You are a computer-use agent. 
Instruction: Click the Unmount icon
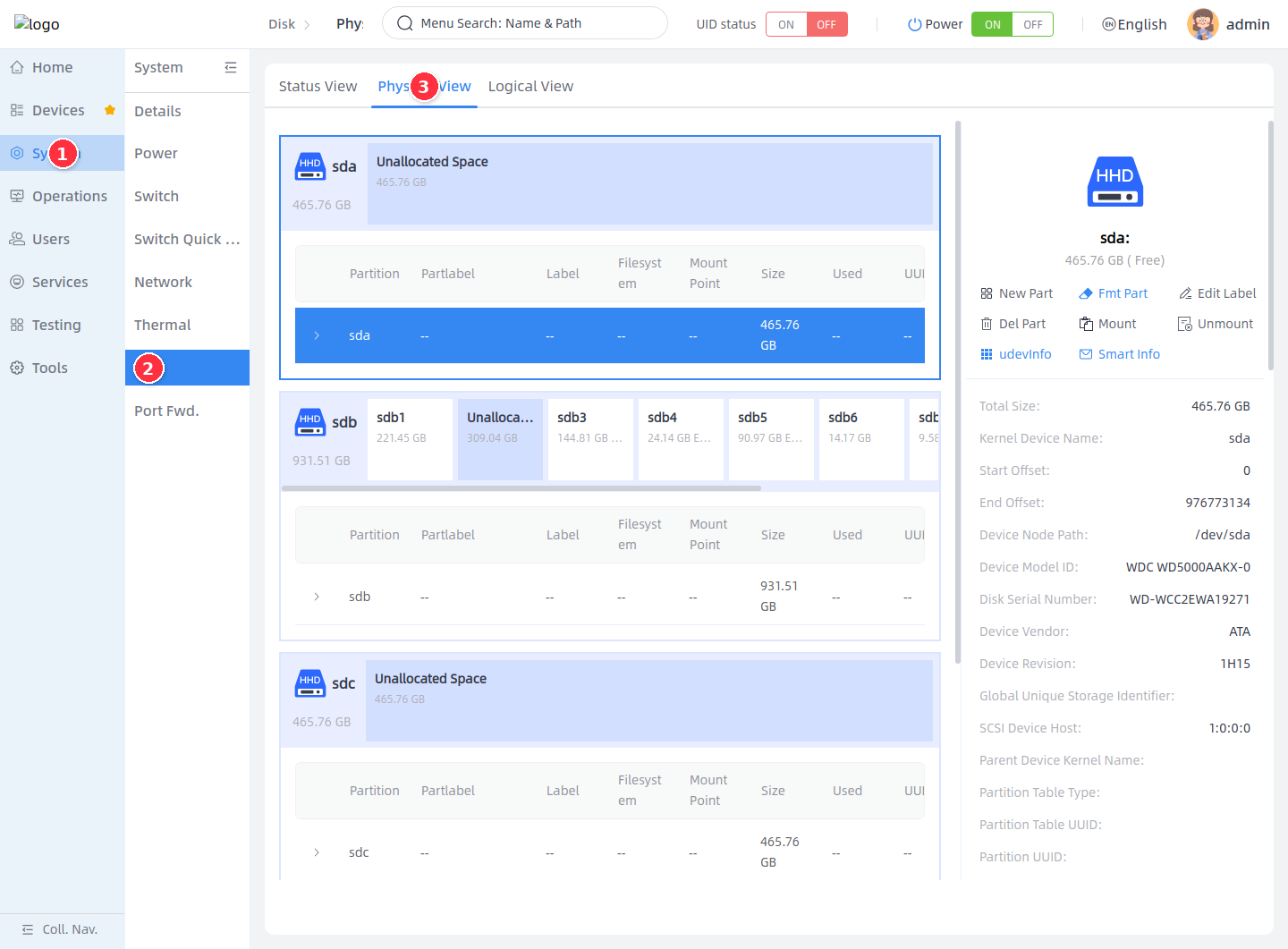1185,324
